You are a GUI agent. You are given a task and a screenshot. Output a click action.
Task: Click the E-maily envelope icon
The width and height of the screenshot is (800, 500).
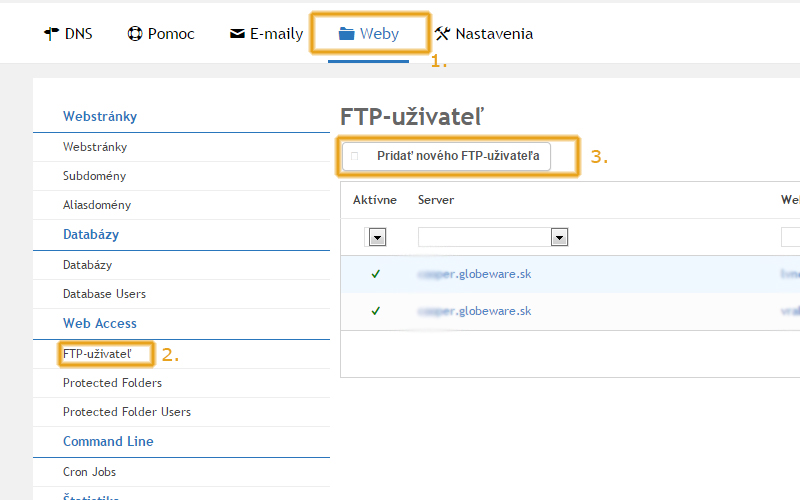click(237, 34)
